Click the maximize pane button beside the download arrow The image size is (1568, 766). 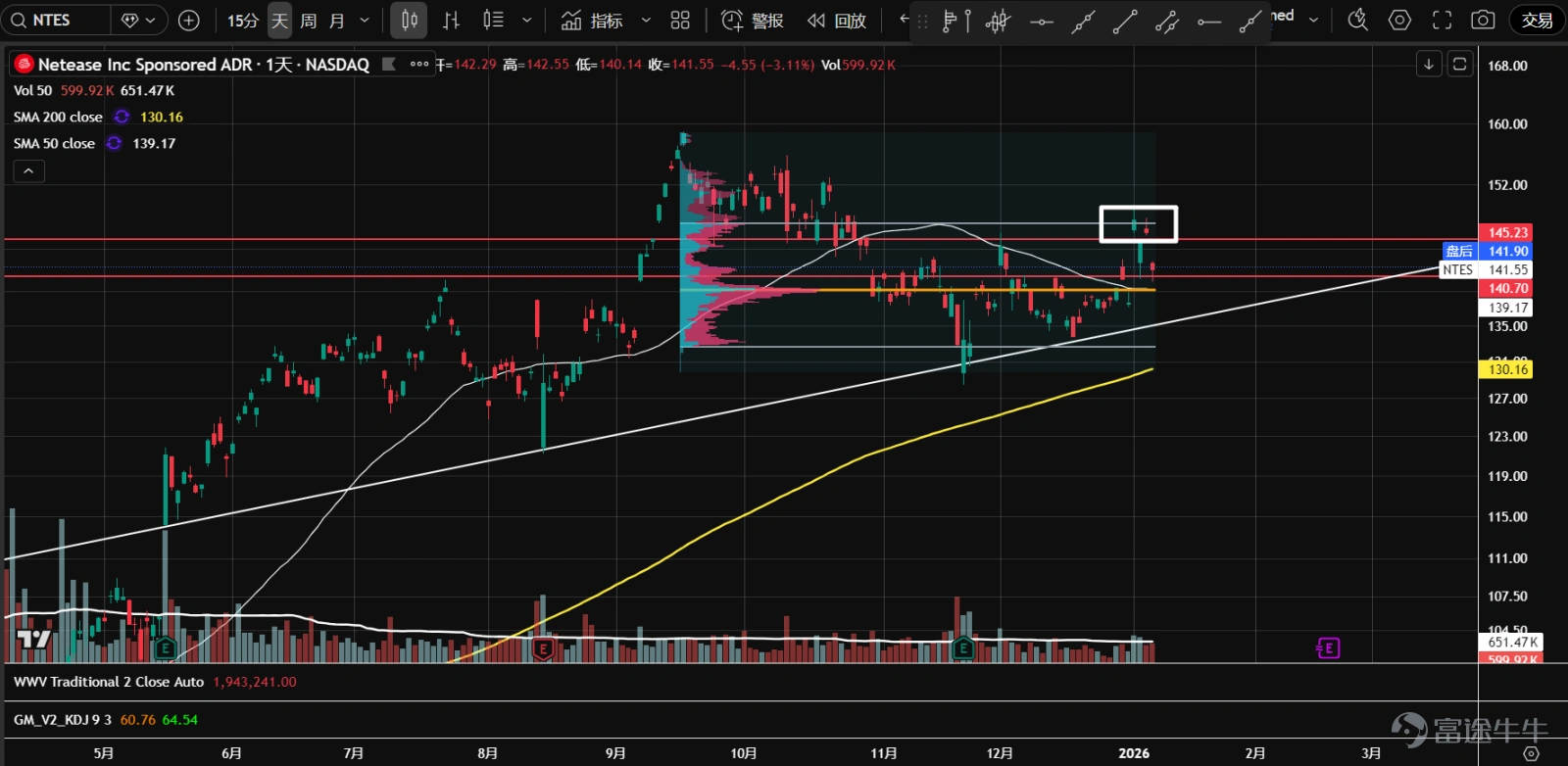click(1459, 64)
